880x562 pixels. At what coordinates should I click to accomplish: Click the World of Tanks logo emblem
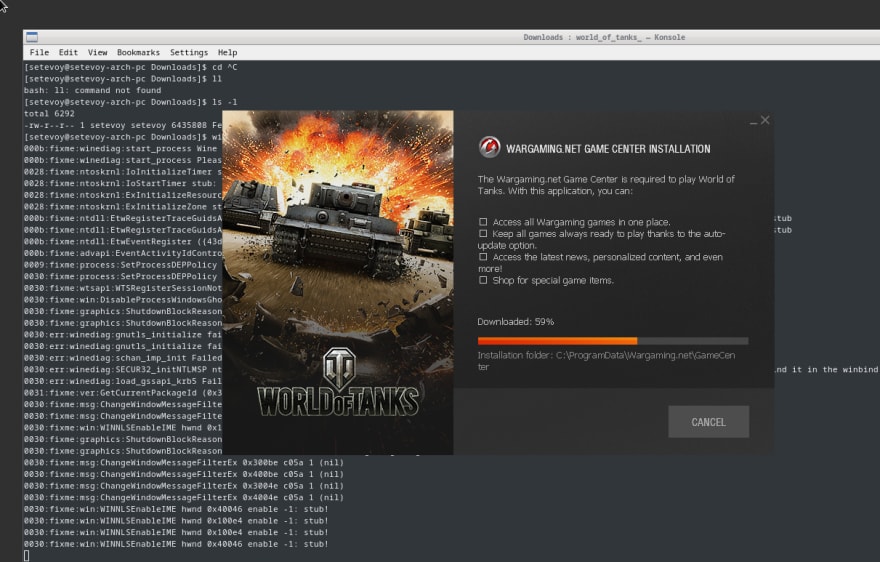tap(339, 368)
